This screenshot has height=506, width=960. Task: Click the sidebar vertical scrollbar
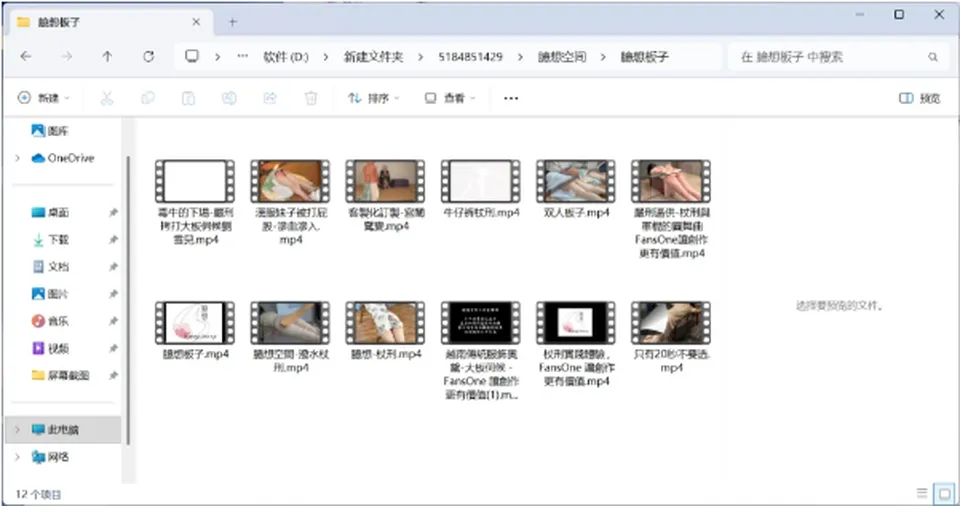(129, 300)
